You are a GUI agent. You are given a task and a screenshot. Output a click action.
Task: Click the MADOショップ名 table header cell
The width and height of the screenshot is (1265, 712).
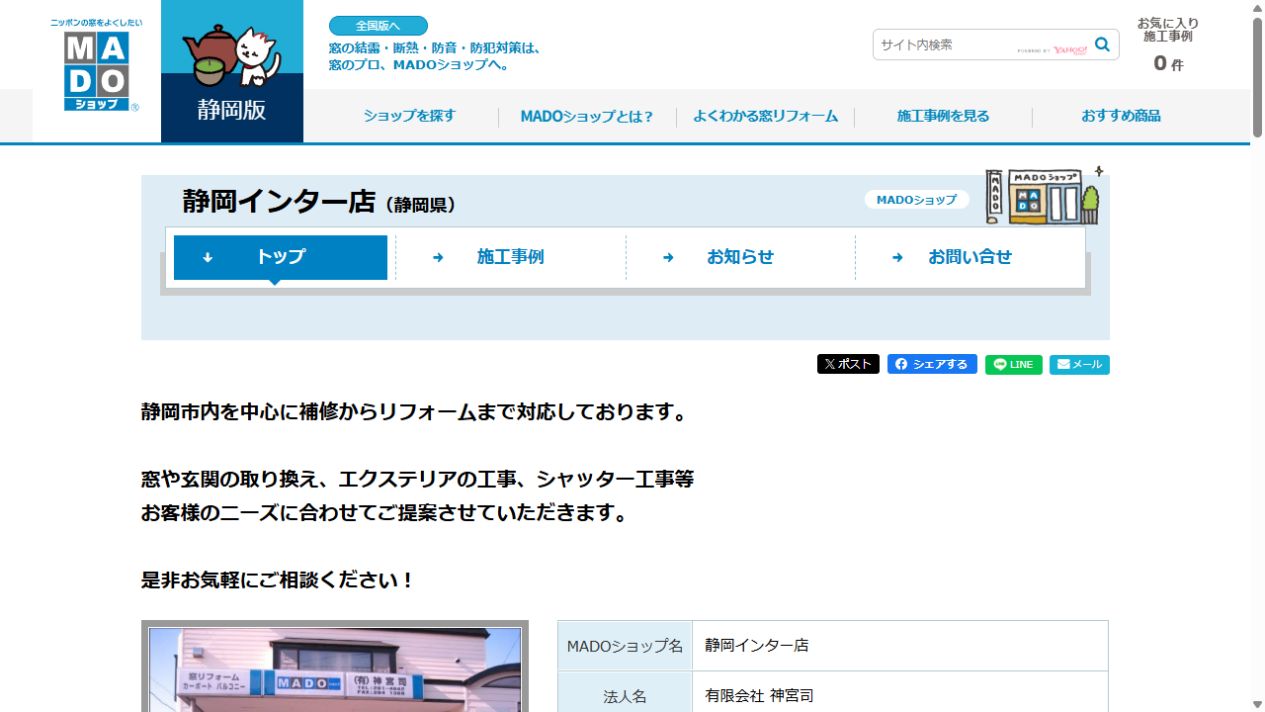coord(625,646)
